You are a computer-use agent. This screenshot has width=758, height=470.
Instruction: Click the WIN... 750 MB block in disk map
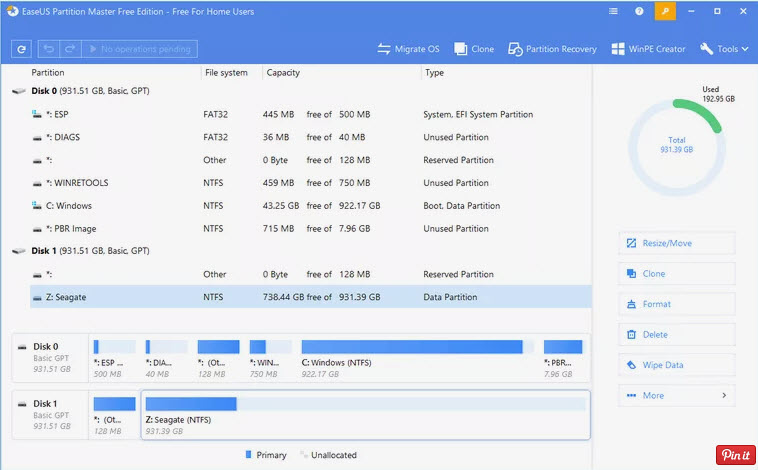[x=271, y=358]
